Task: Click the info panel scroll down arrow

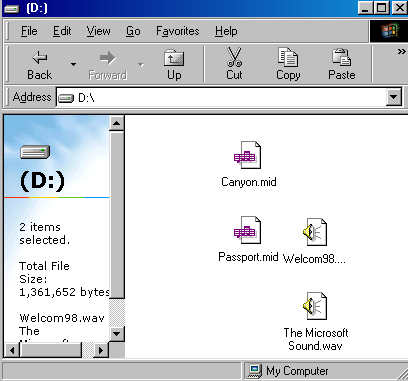Action: click(x=117, y=333)
